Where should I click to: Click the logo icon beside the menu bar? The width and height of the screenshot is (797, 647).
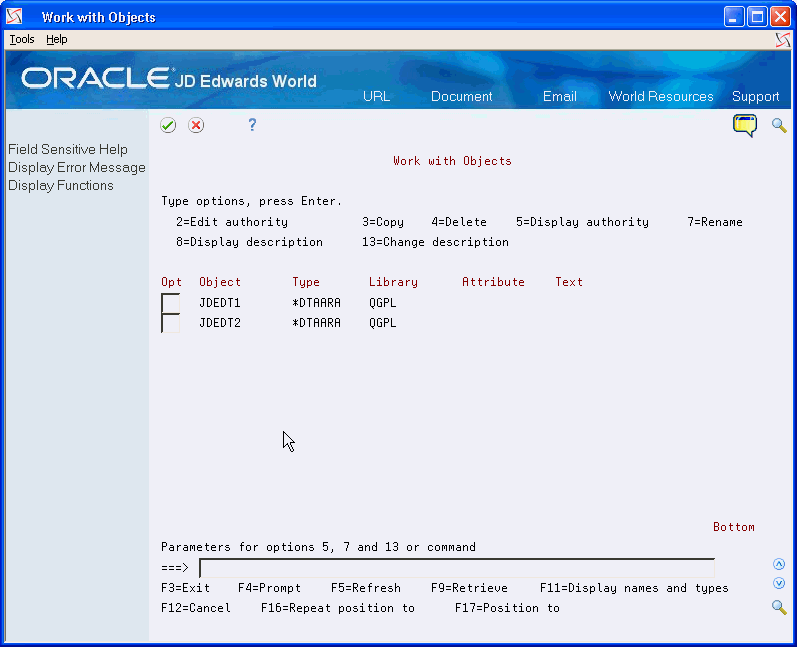tap(783, 40)
